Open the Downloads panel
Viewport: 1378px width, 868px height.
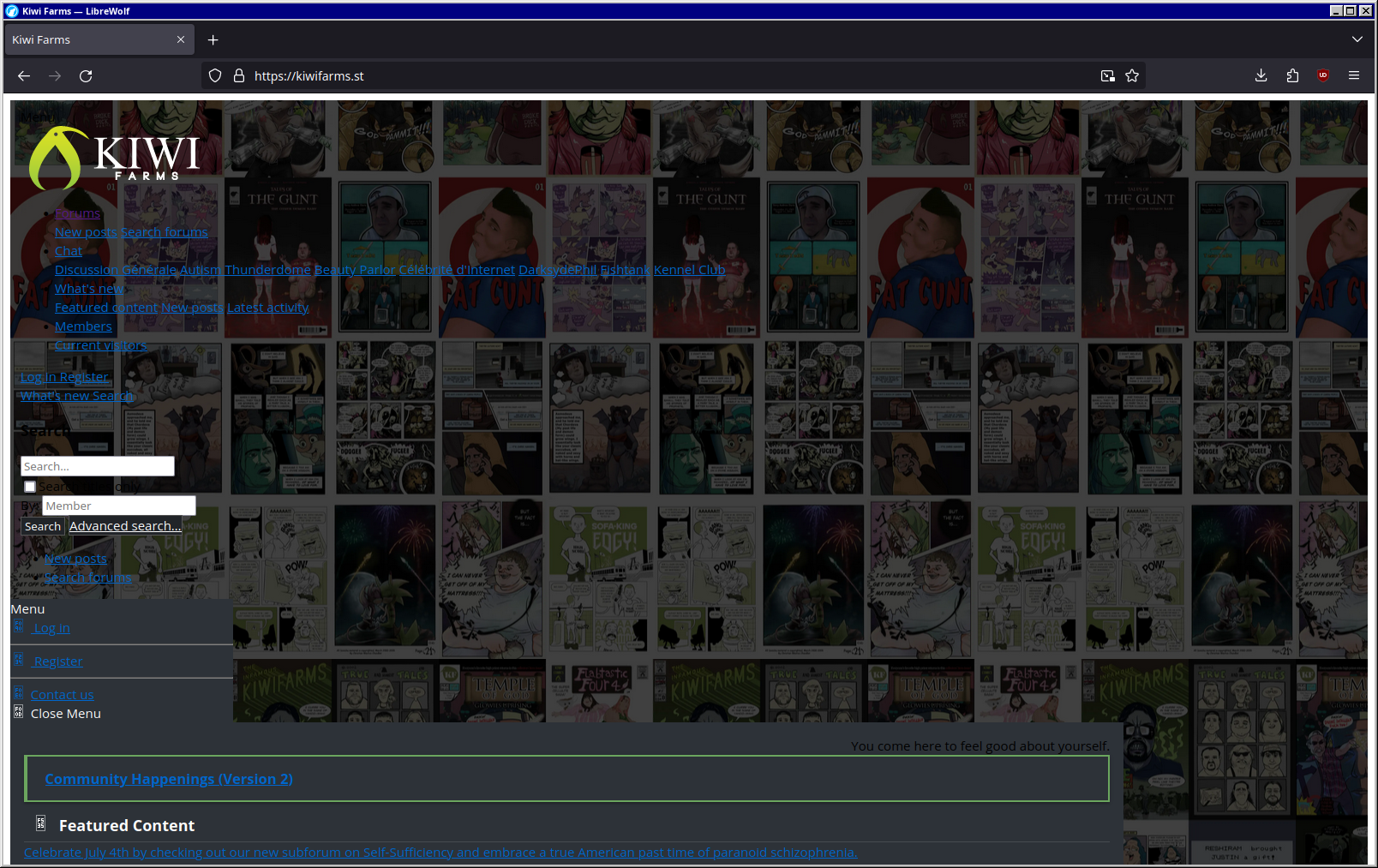[x=1261, y=76]
